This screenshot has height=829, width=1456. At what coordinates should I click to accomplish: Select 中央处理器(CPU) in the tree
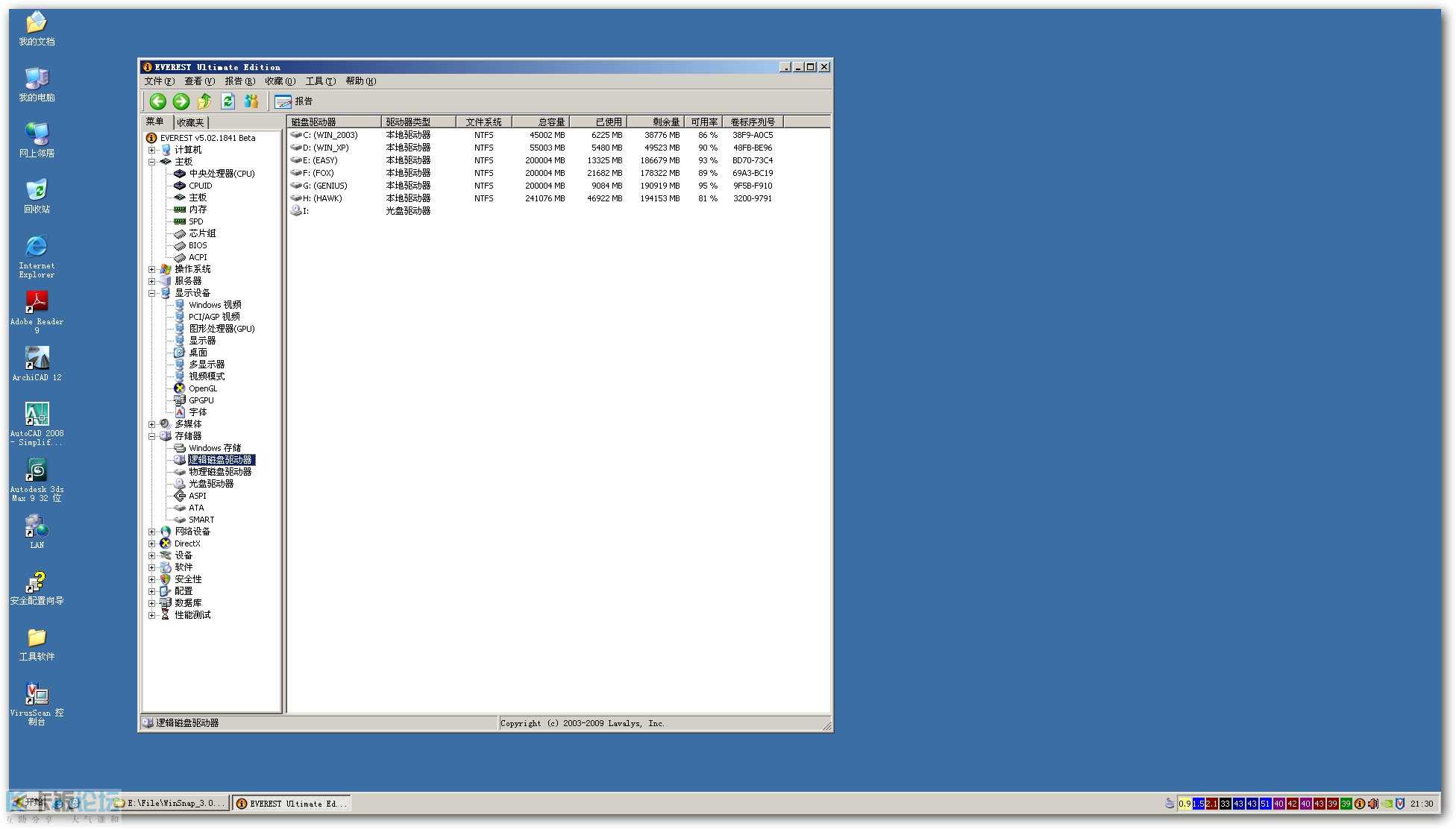pos(222,174)
